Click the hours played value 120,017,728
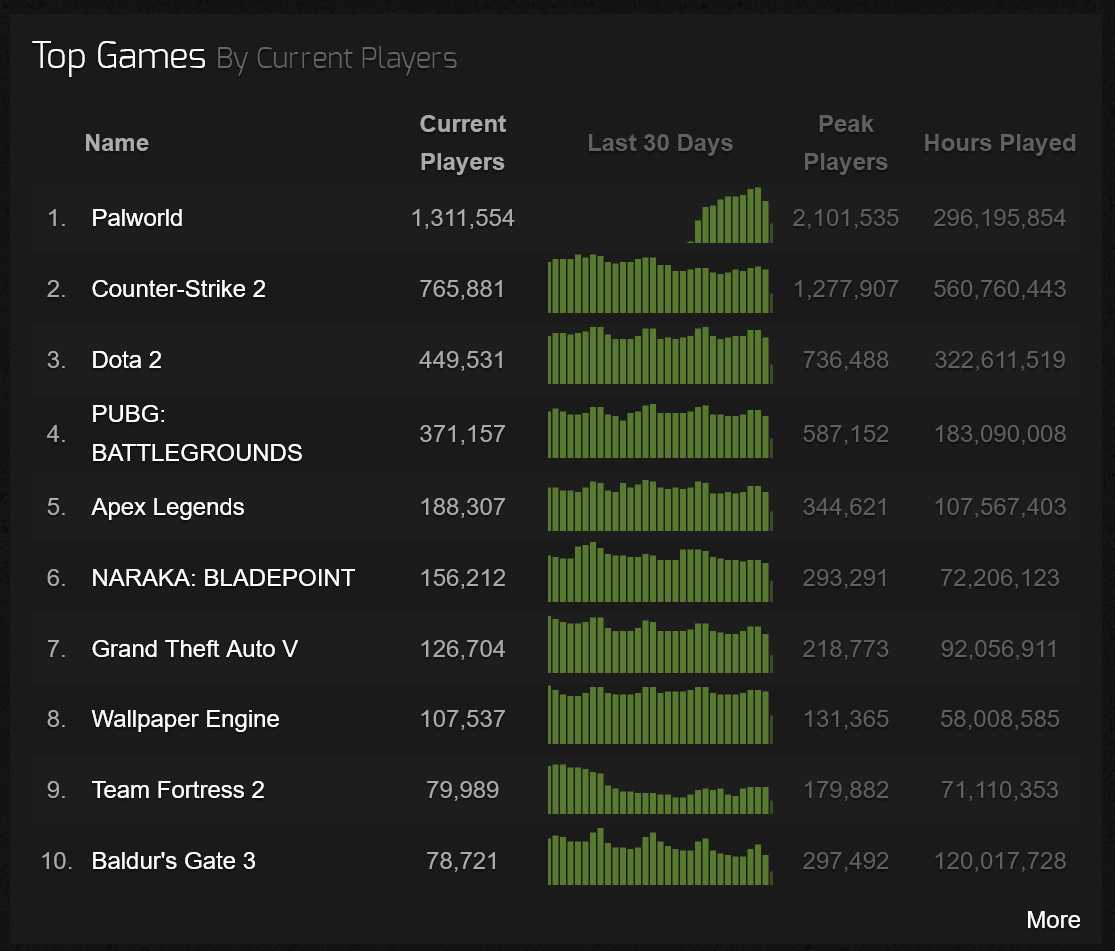The width and height of the screenshot is (1115, 951). tap(1000, 861)
